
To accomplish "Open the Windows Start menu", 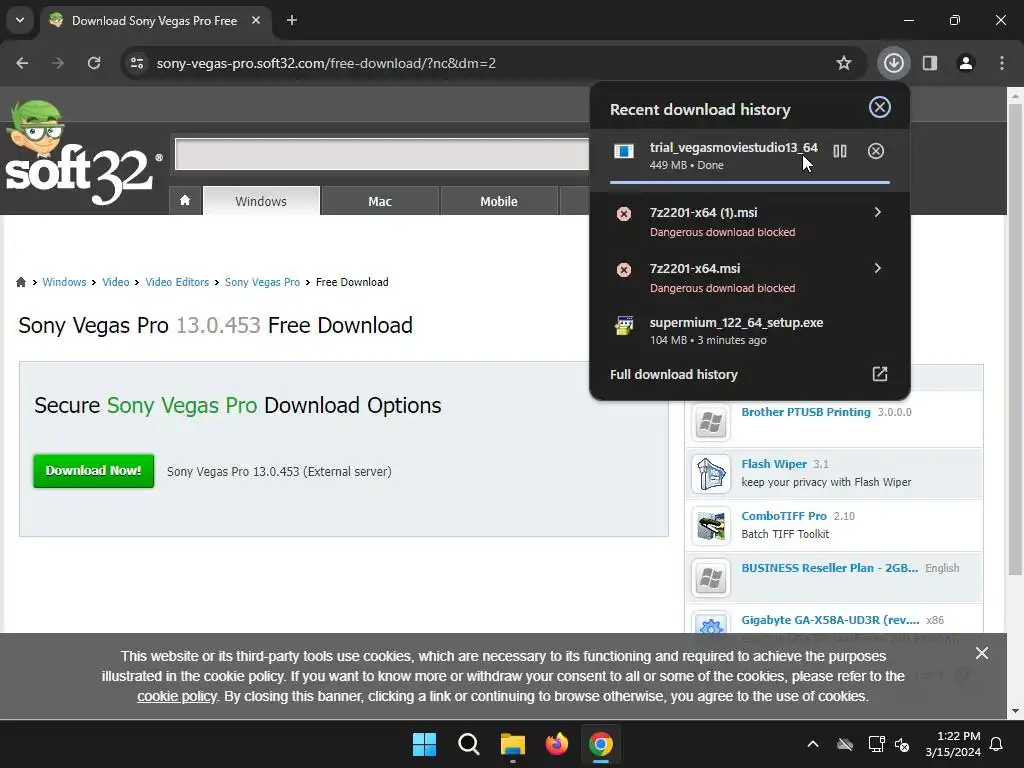I will (424, 744).
